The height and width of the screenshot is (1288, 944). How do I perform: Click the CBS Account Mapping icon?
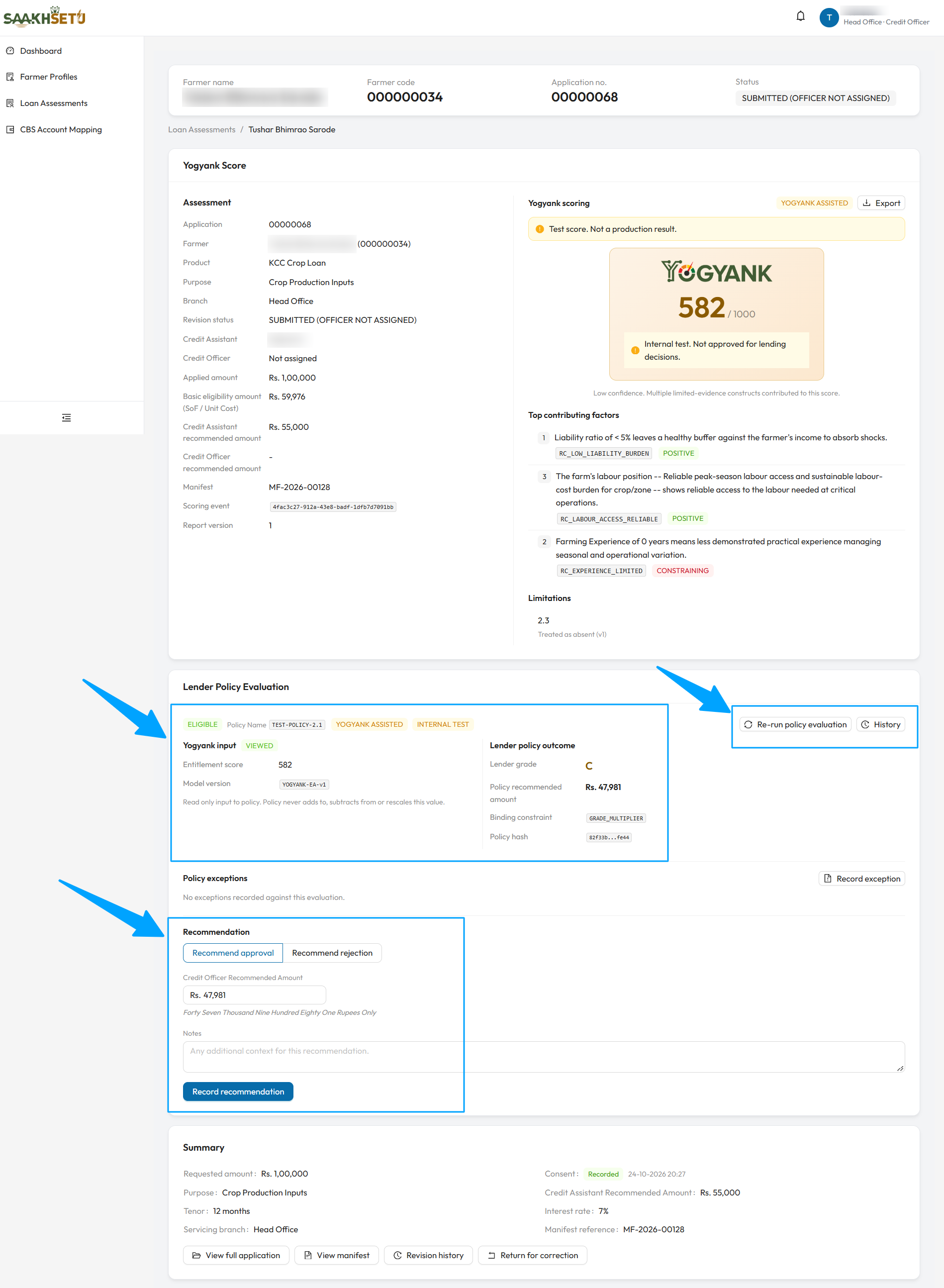click(10, 130)
